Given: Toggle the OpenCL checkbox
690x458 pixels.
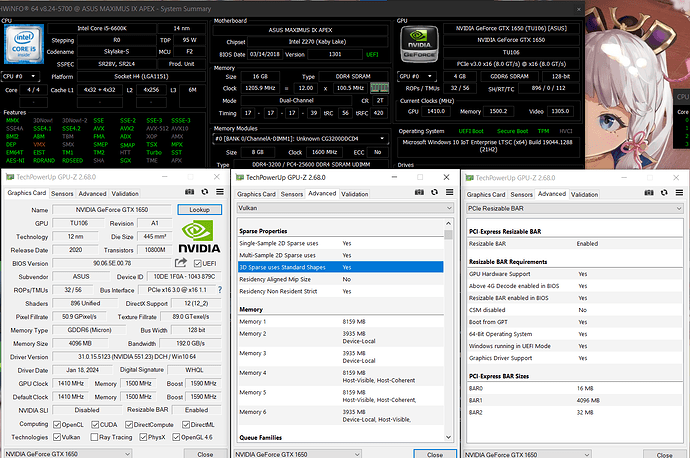Looking at the screenshot, I should click(x=57, y=425).
